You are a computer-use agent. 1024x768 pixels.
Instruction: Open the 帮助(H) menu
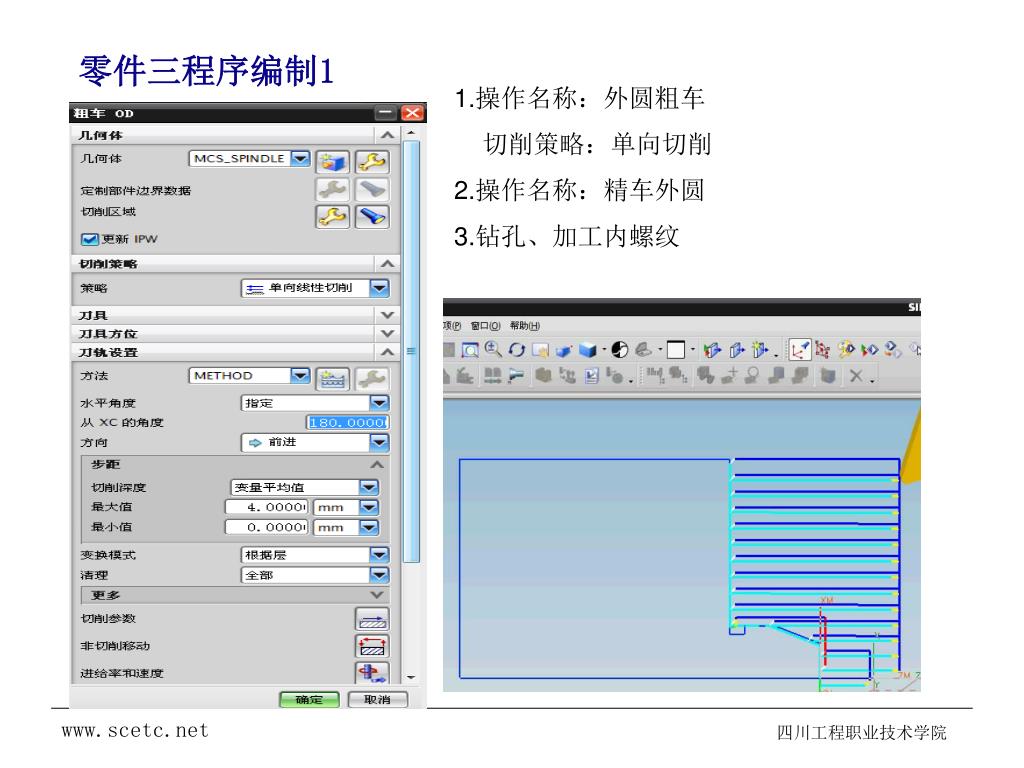525,326
